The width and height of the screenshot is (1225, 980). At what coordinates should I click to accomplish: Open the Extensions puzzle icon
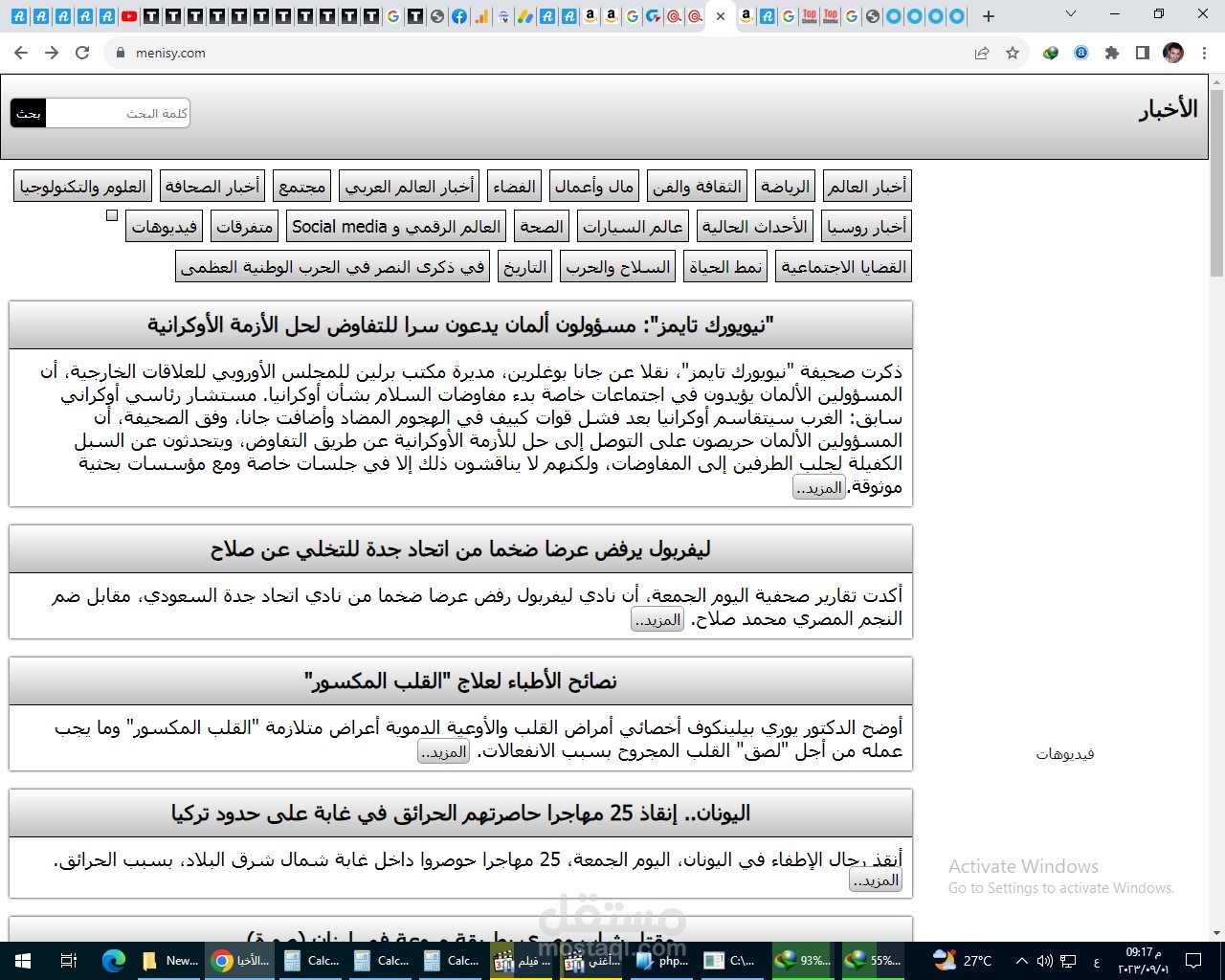pyautogui.click(x=1112, y=53)
